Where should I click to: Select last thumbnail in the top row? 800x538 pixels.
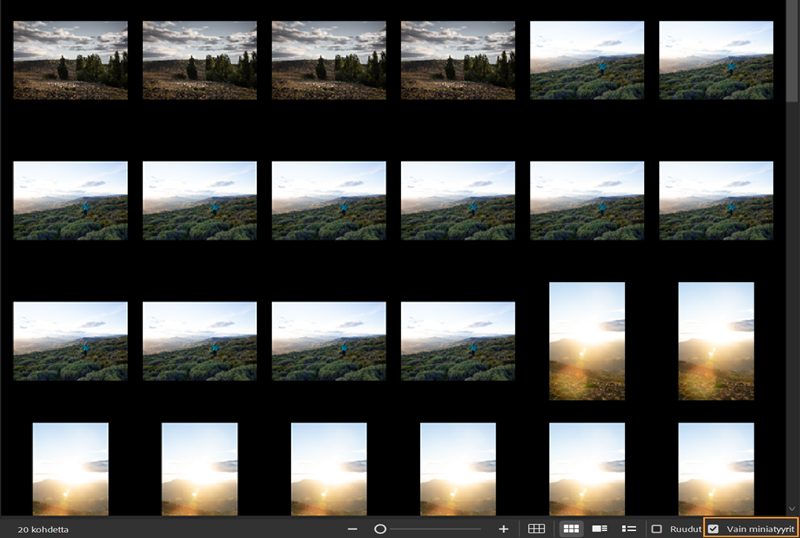716,60
